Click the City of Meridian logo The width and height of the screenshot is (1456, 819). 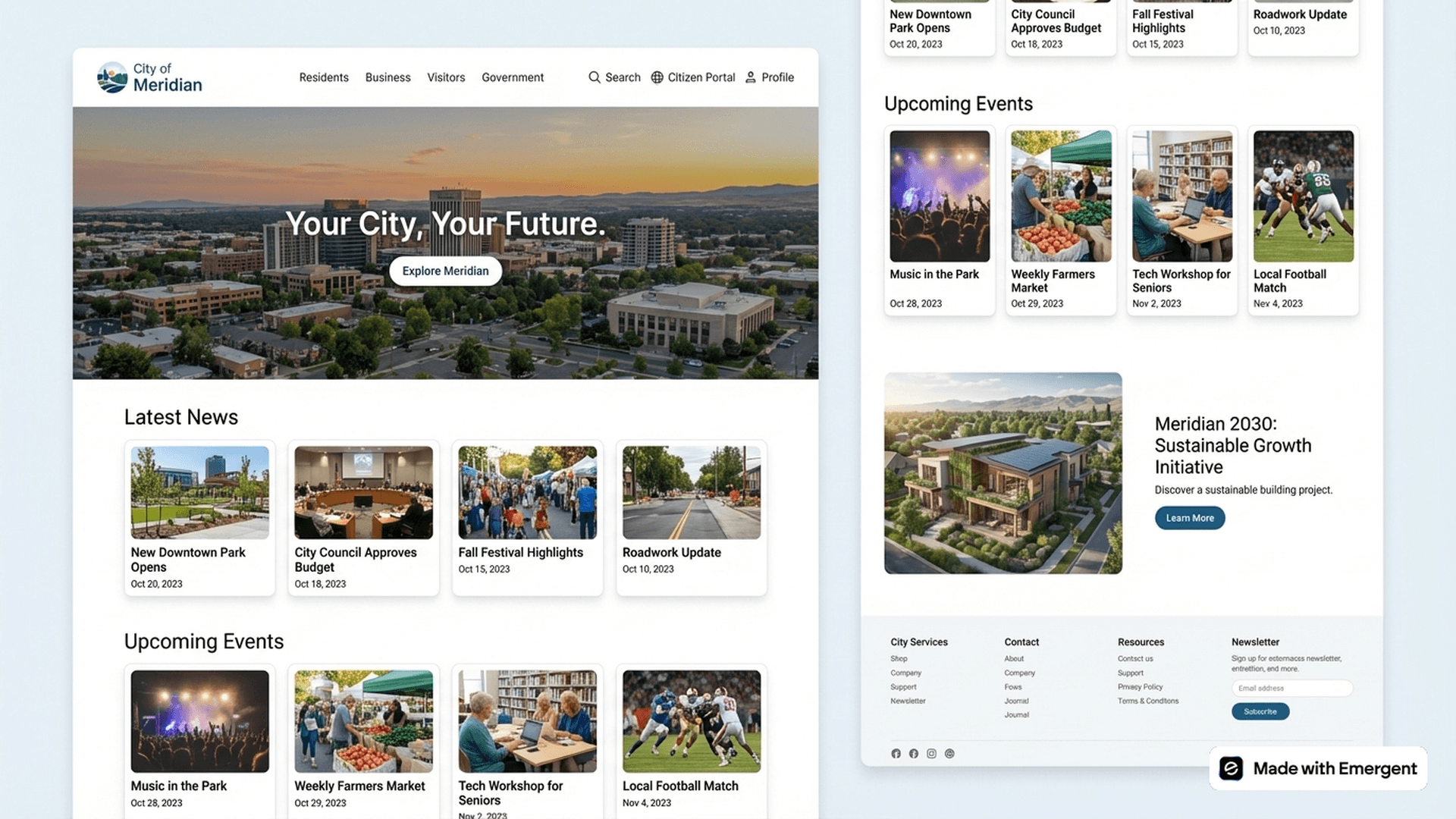(x=149, y=77)
